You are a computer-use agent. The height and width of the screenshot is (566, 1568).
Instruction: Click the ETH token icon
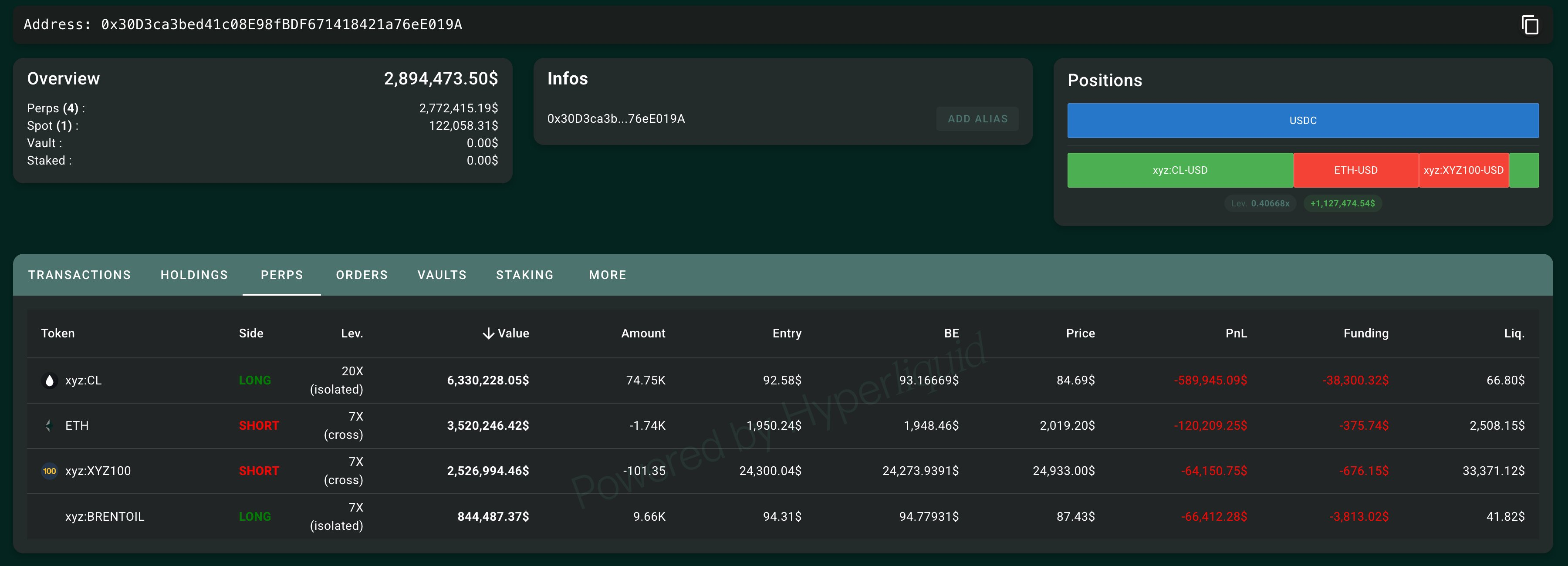[49, 425]
